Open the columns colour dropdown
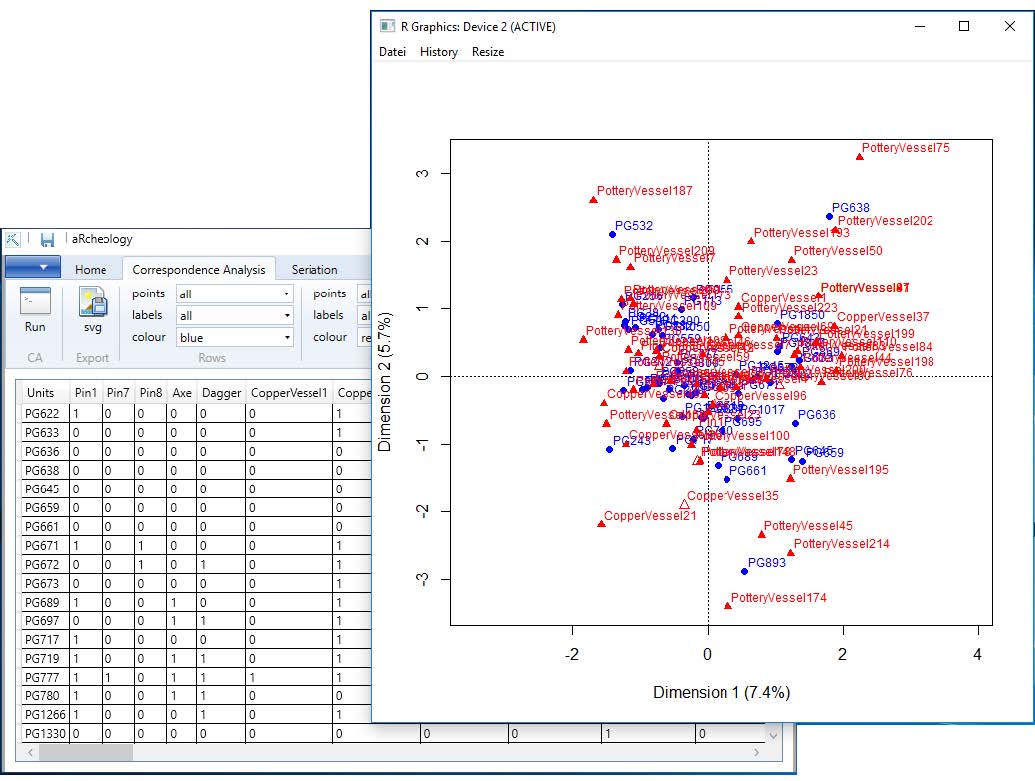Viewport: 1035px width, 781px height. (x=364, y=337)
